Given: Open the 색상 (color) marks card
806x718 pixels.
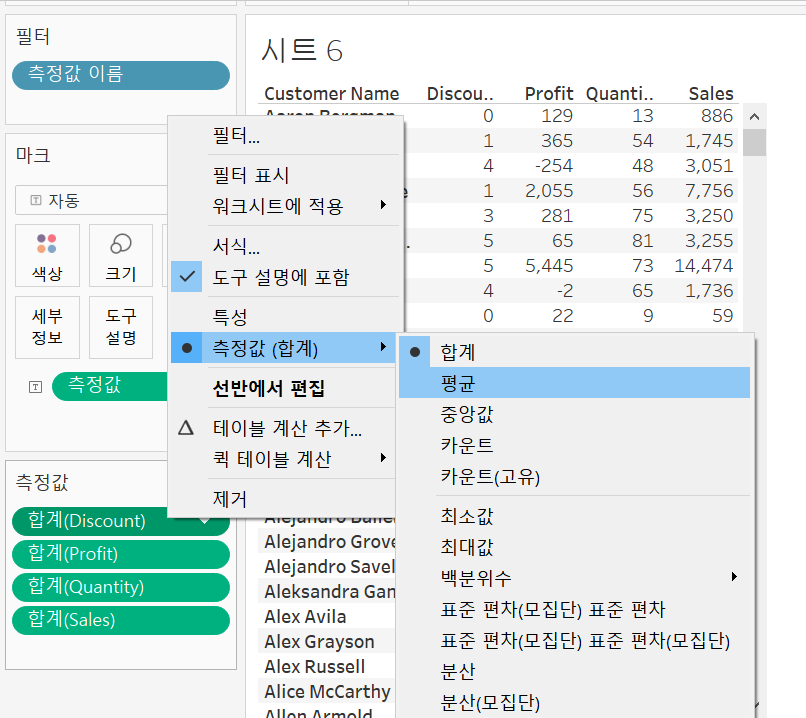Looking at the screenshot, I should pyautogui.click(x=47, y=255).
